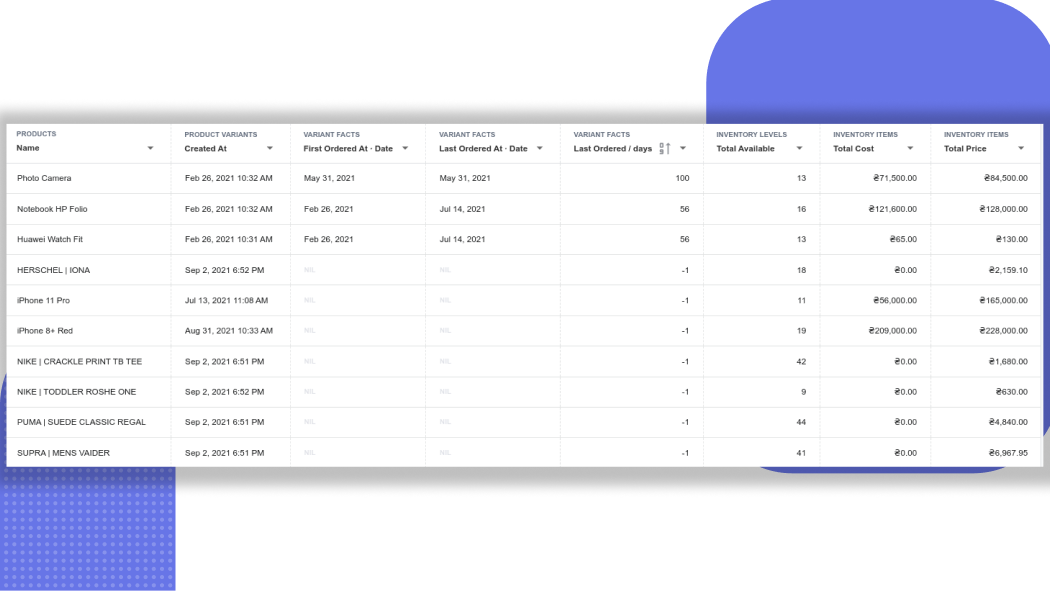This screenshot has width=1050, height=591.
Task: Open the Name column dropdown arrow
Action: pyautogui.click(x=150, y=149)
